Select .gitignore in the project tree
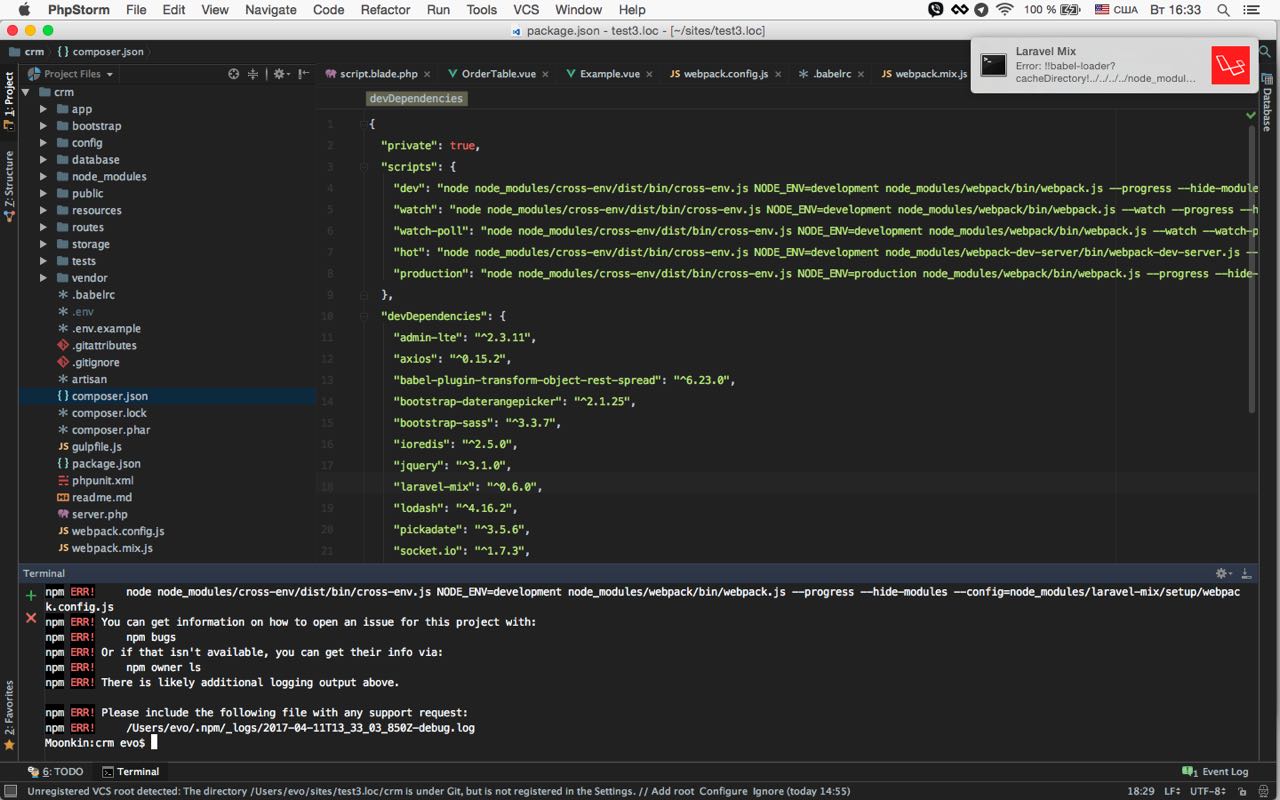The height and width of the screenshot is (800, 1280). pyautogui.click(x=95, y=362)
